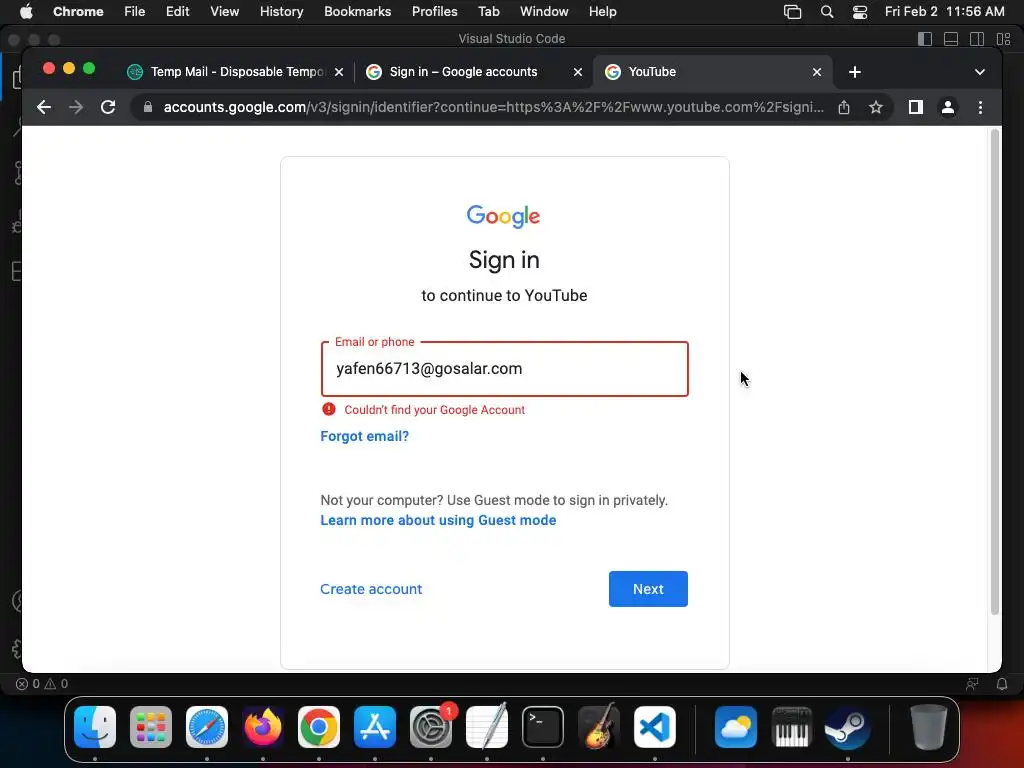The width and height of the screenshot is (1024, 768).
Task: Bookmark this page with the star icon
Action: 876,107
